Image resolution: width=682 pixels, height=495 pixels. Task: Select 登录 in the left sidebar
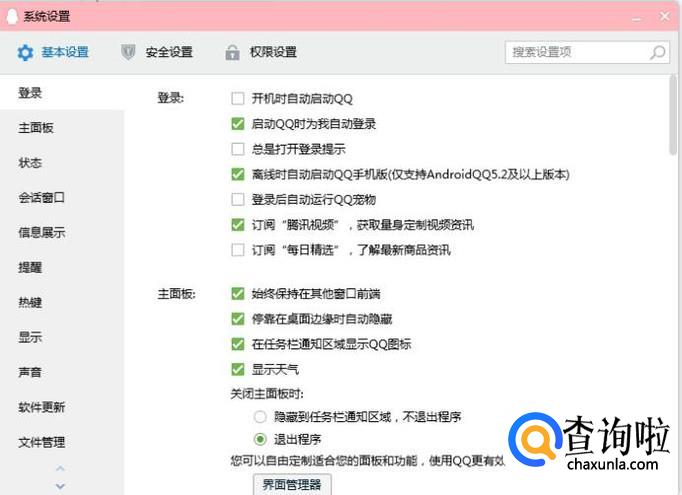click(30, 93)
